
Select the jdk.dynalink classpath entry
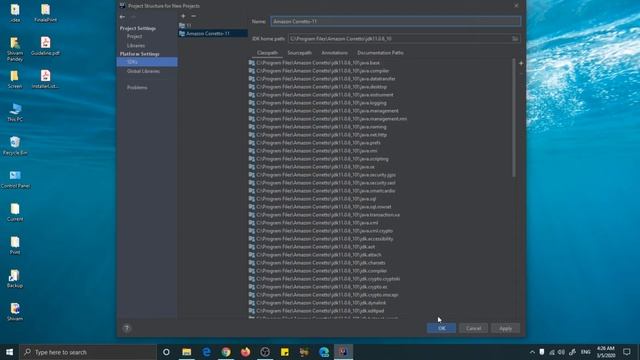click(317, 303)
